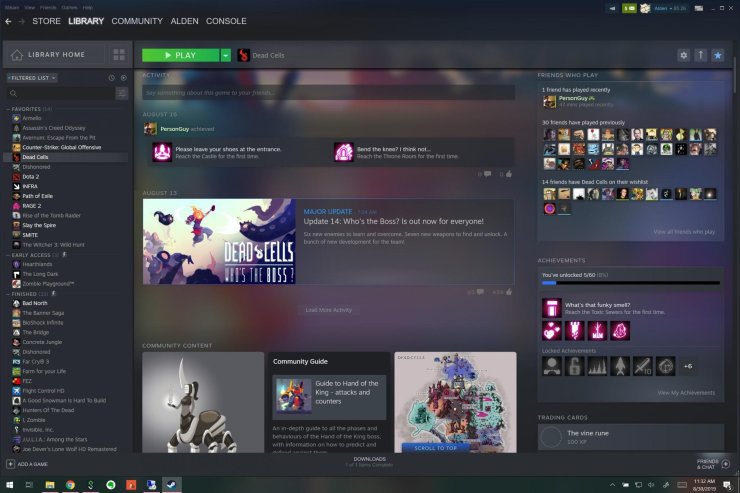740x493 pixels.
Task: Click the 'Say something about this game' field
Action: [x=328, y=92]
